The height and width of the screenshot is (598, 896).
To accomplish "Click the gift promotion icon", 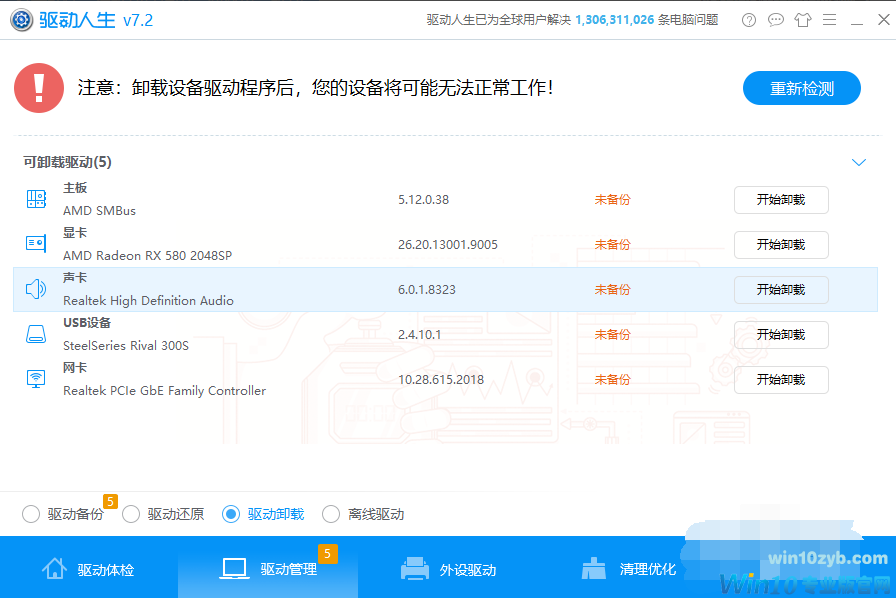I will click(x=803, y=19).
